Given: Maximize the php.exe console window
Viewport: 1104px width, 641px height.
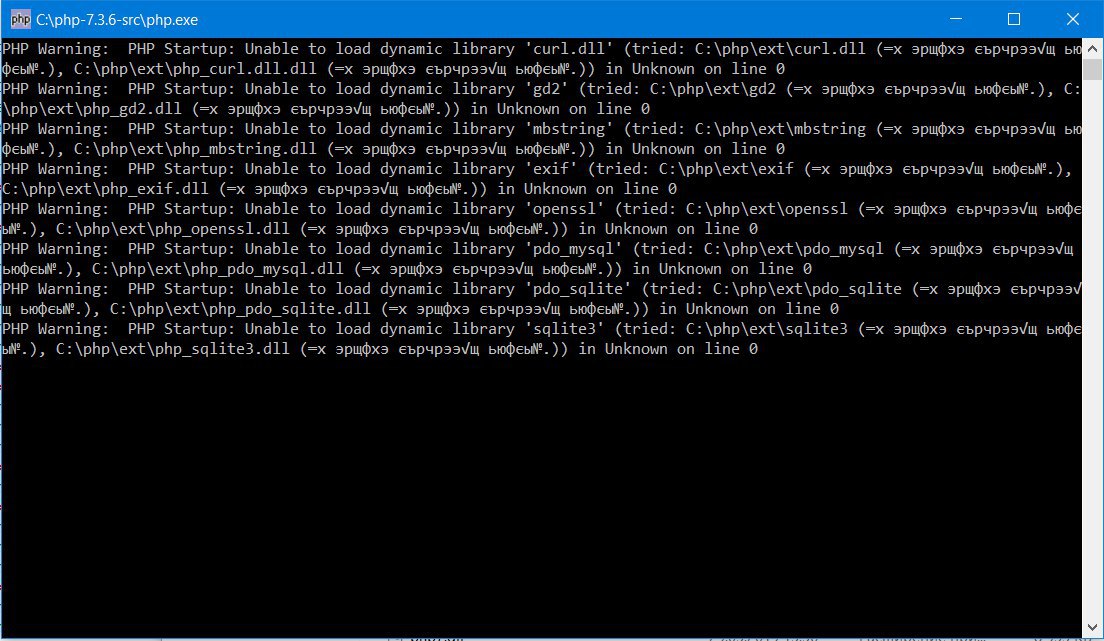Looking at the screenshot, I should (1014, 19).
